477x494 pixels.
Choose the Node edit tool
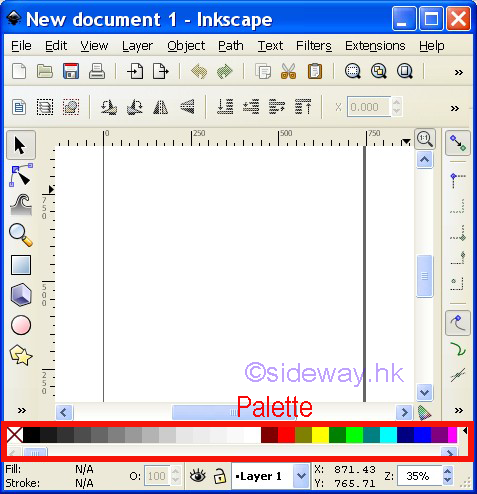tap(21, 175)
